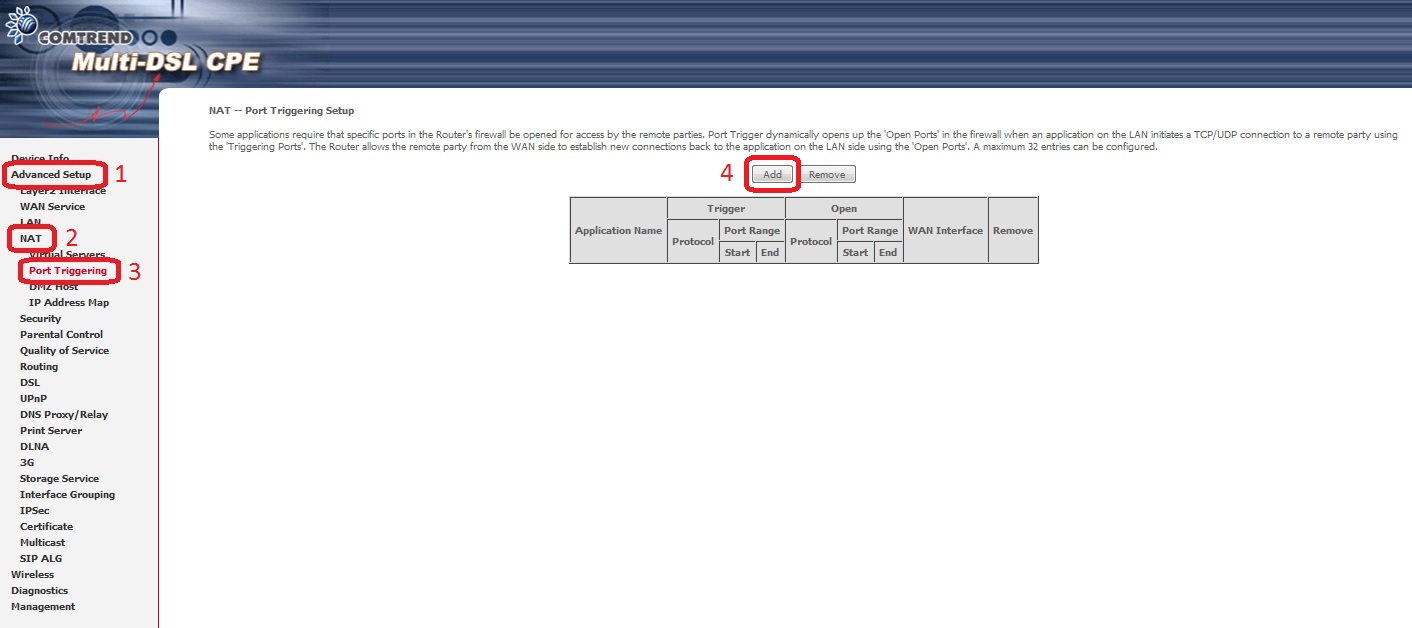Click the Application Name column header

pyautogui.click(x=618, y=231)
